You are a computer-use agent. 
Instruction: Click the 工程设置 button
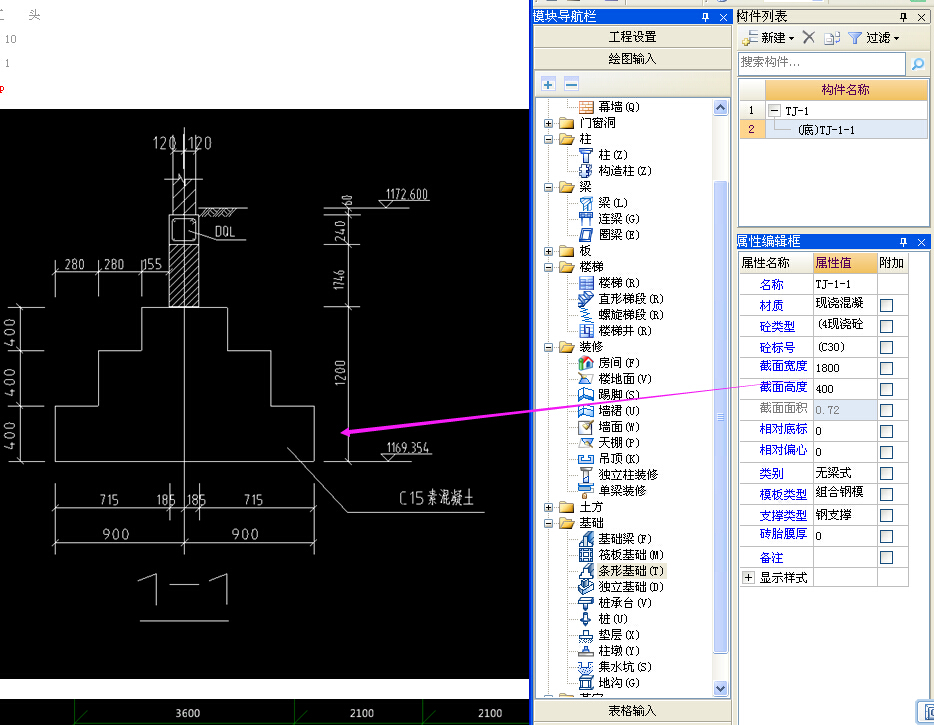coord(632,37)
